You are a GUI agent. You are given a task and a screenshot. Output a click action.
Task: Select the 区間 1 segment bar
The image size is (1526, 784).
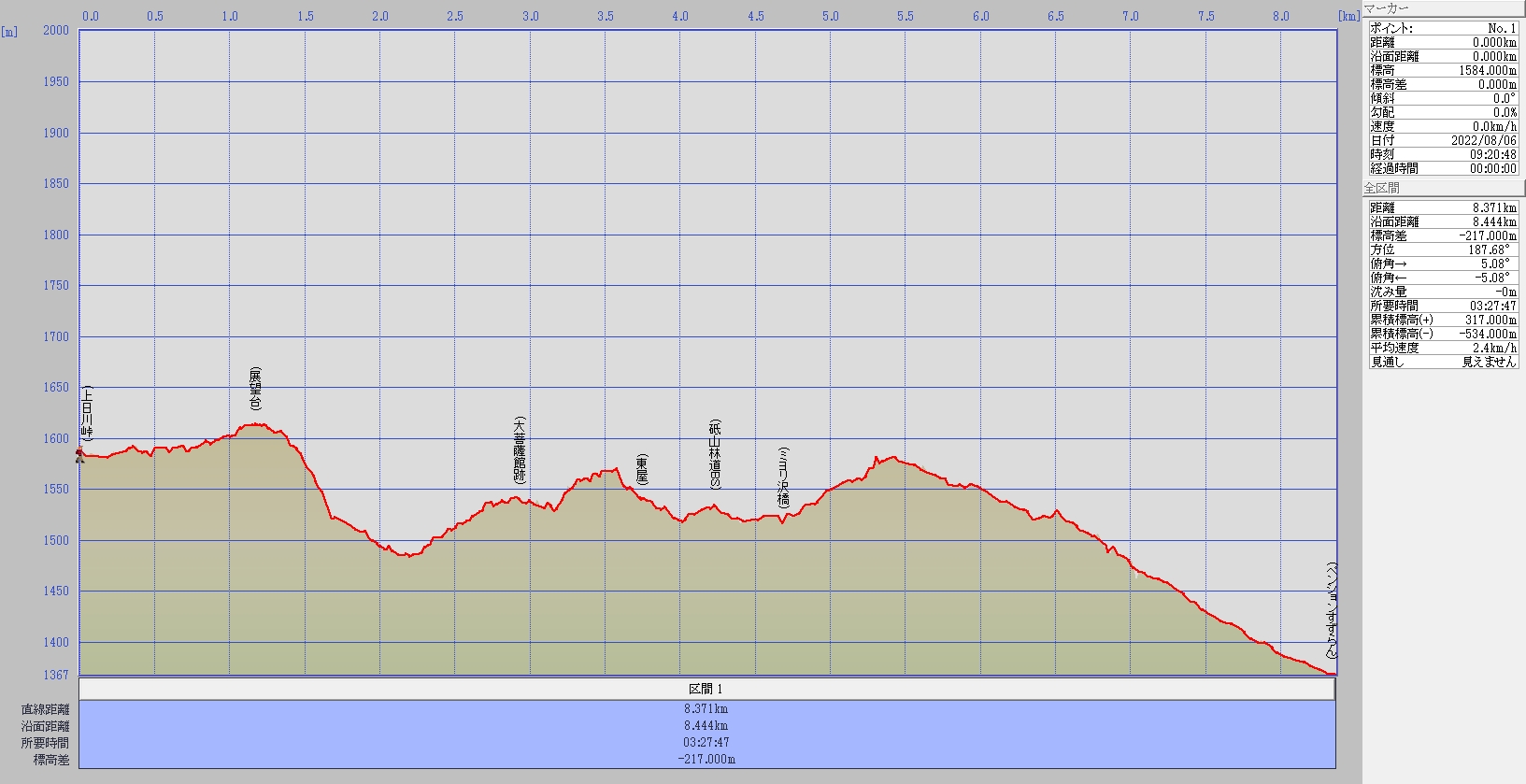(706, 689)
